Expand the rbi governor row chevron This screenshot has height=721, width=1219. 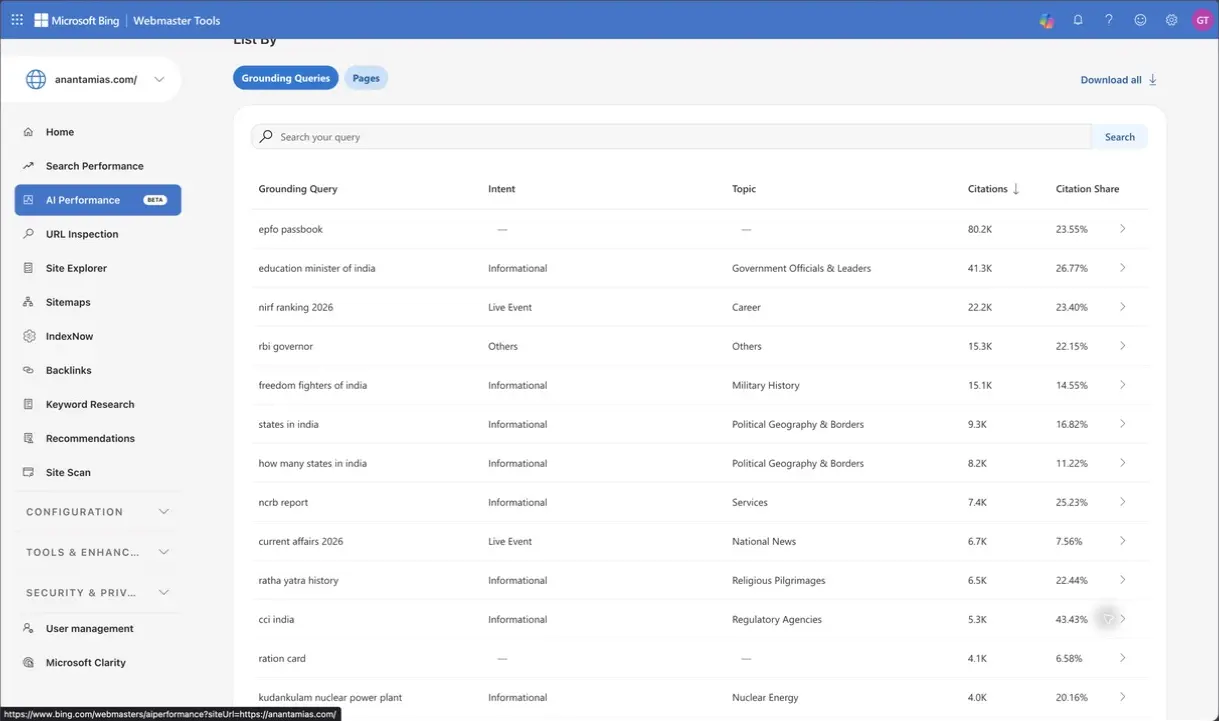(1122, 346)
